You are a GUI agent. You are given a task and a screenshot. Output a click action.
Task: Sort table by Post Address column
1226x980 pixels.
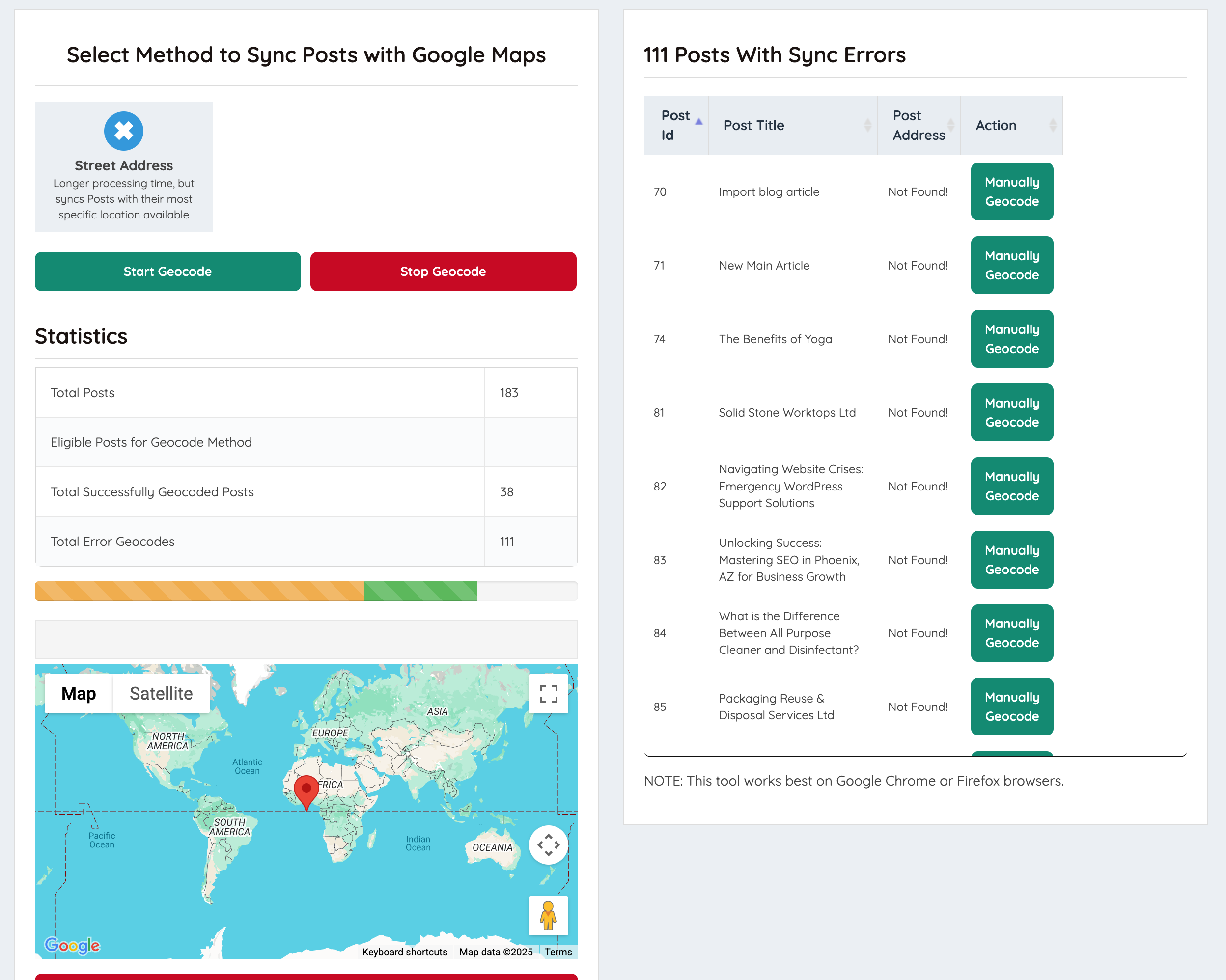pyautogui.click(x=919, y=125)
